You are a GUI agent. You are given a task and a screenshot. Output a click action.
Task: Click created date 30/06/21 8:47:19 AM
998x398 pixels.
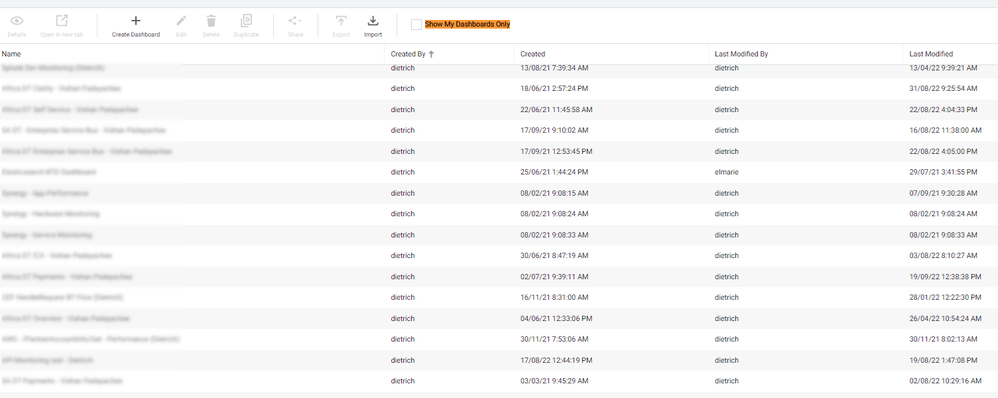tap(554, 255)
